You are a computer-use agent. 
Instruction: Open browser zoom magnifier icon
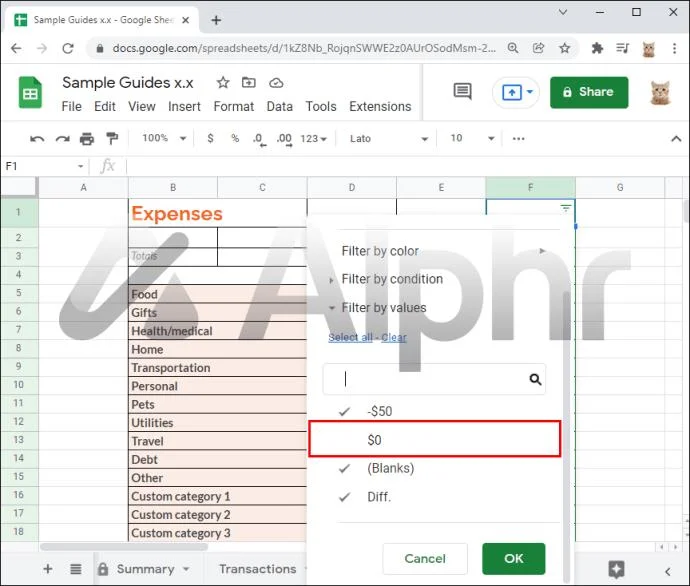[x=513, y=48]
